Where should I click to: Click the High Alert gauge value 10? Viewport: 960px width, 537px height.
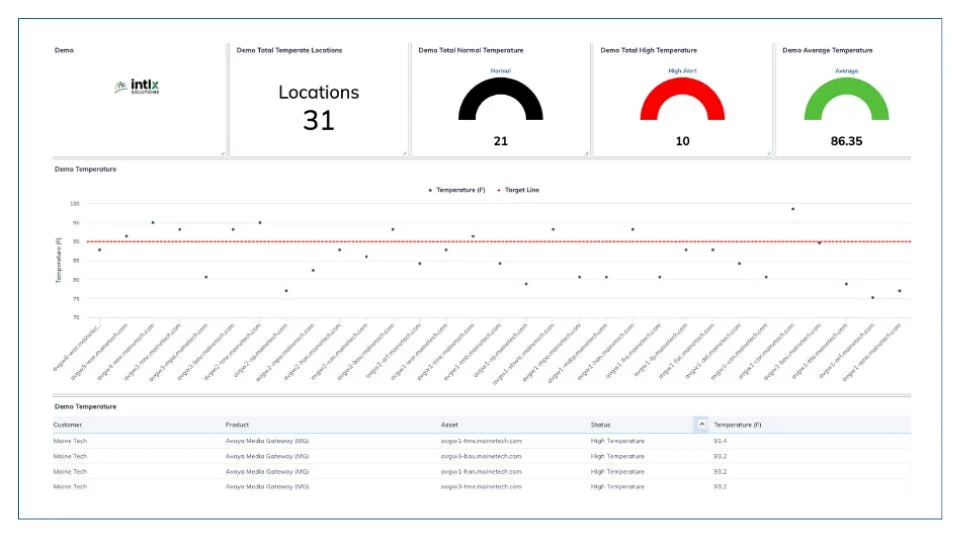tap(682, 141)
